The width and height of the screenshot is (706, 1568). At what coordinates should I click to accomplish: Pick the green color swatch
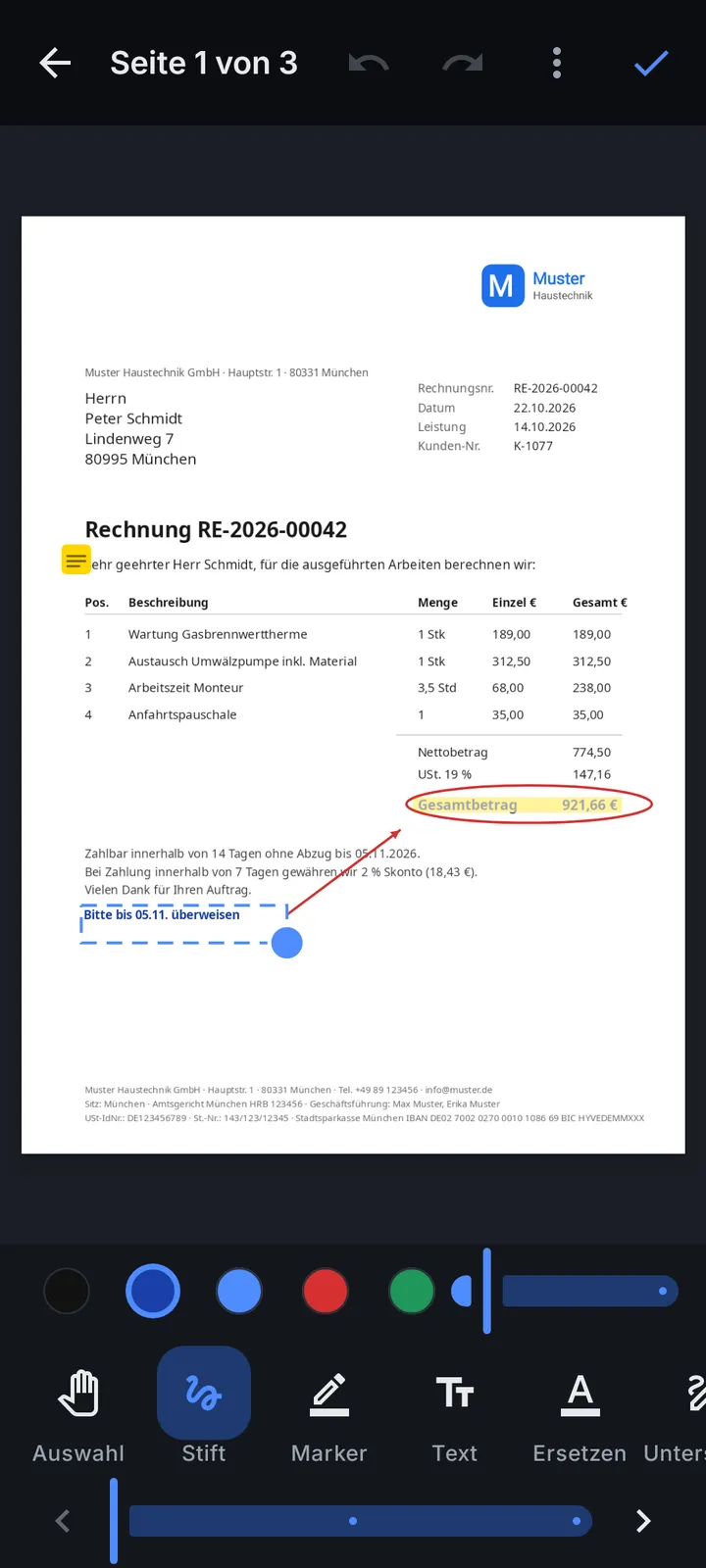412,1291
